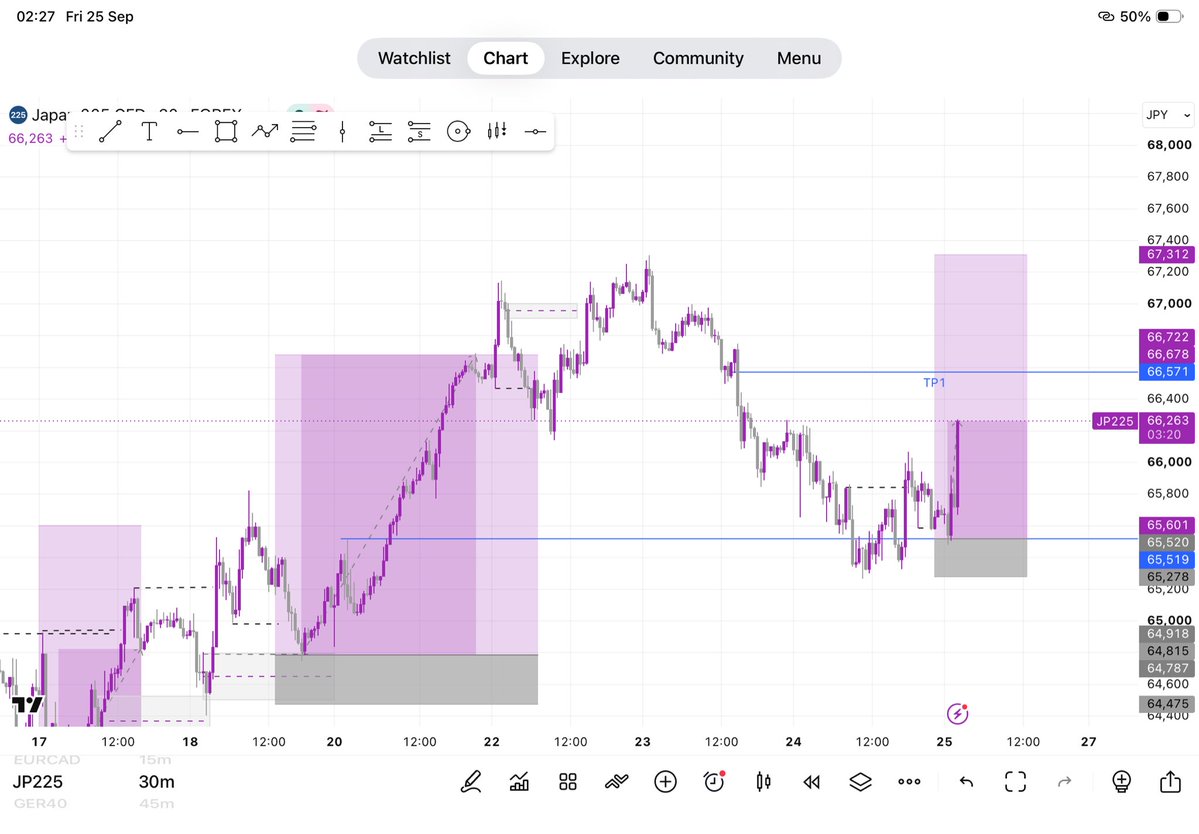Tap the 64,475 gray price label

1167,703
